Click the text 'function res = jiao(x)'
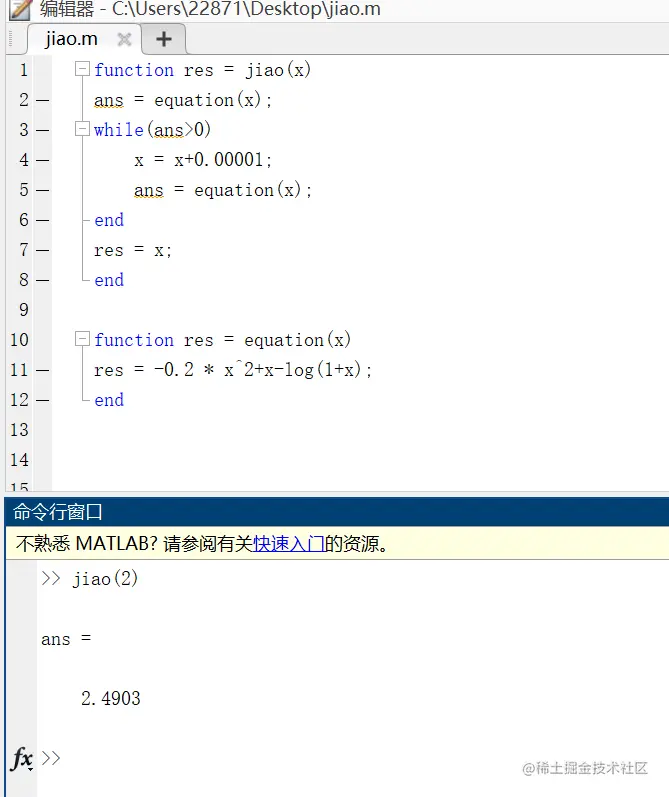Image resolution: width=669 pixels, height=797 pixels. [x=202, y=70]
